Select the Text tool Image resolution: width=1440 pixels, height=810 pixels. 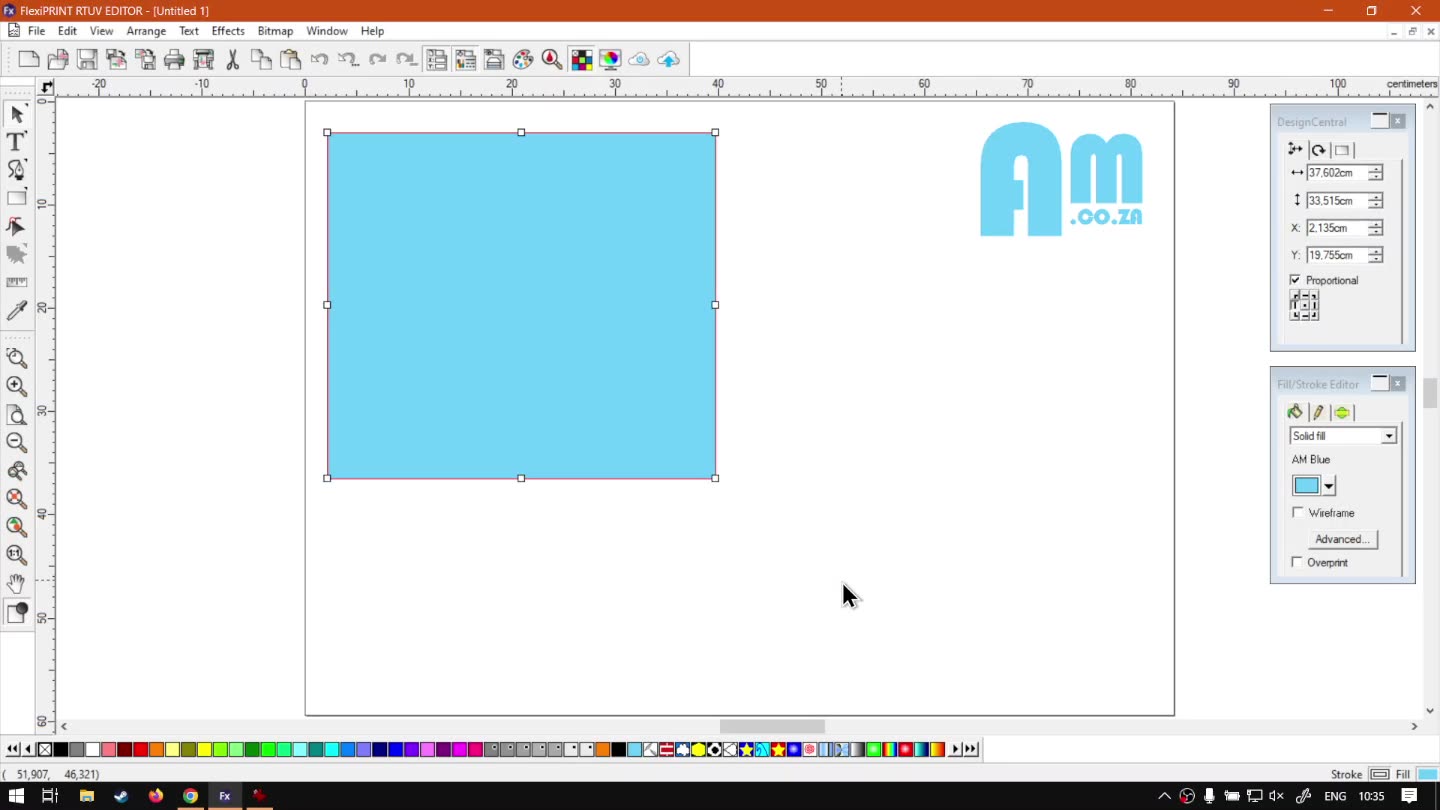pyautogui.click(x=16, y=142)
